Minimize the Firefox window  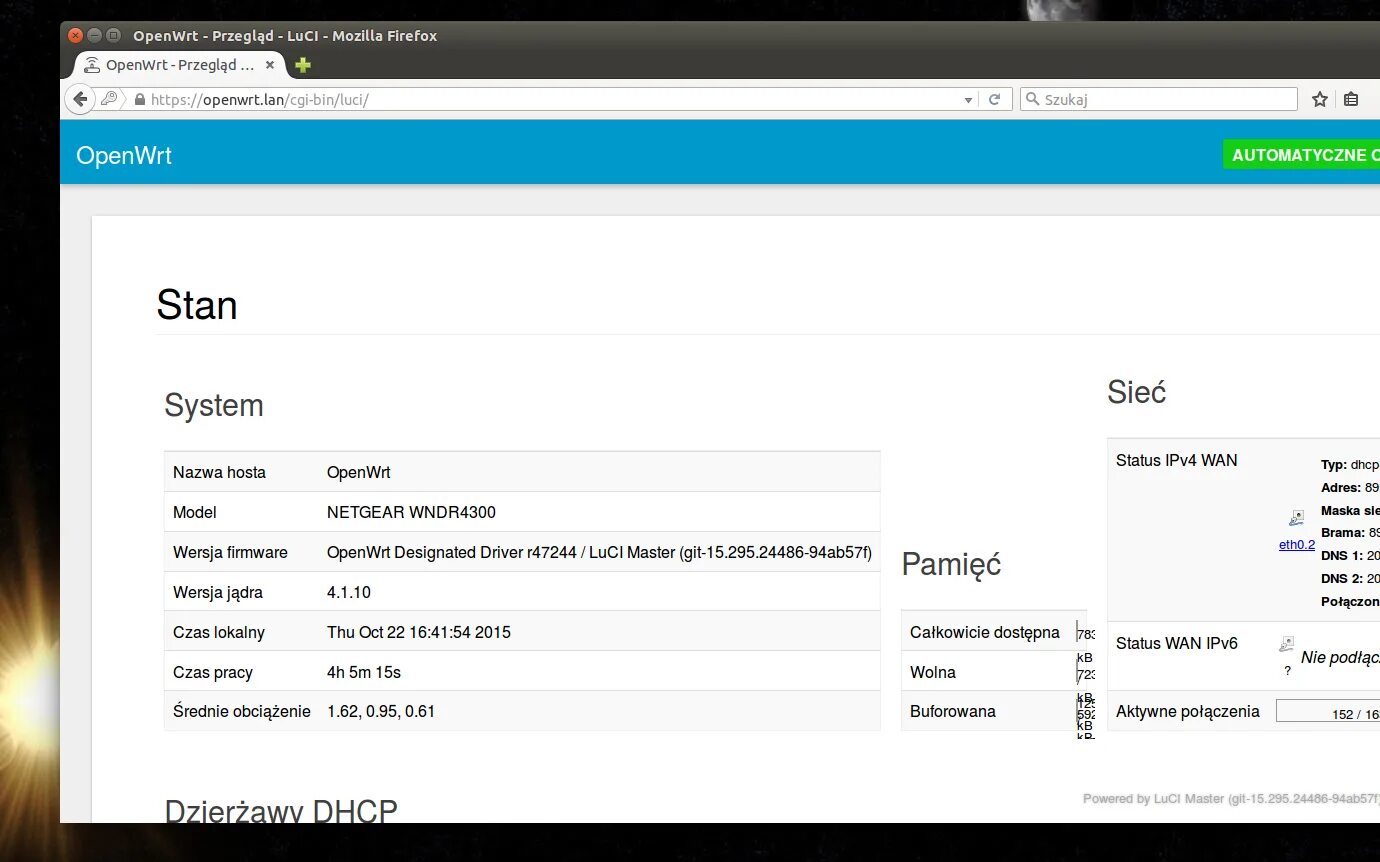click(94, 36)
